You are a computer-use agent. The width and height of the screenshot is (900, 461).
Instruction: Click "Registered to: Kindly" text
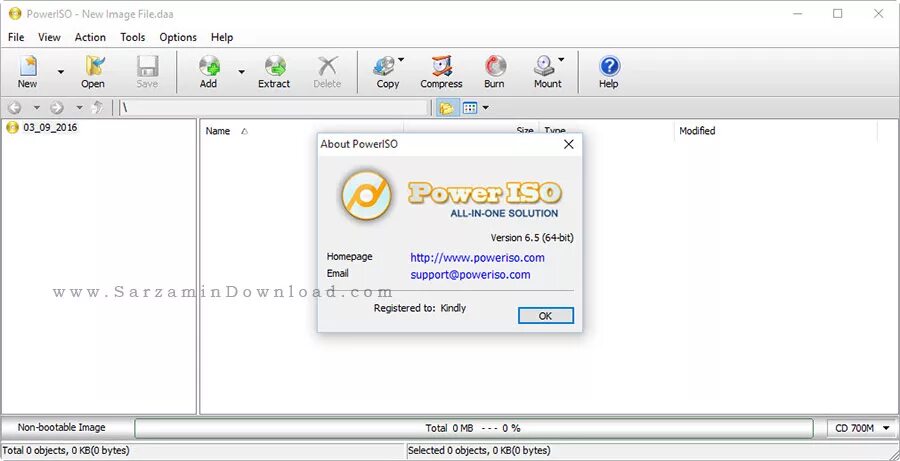[x=420, y=308]
